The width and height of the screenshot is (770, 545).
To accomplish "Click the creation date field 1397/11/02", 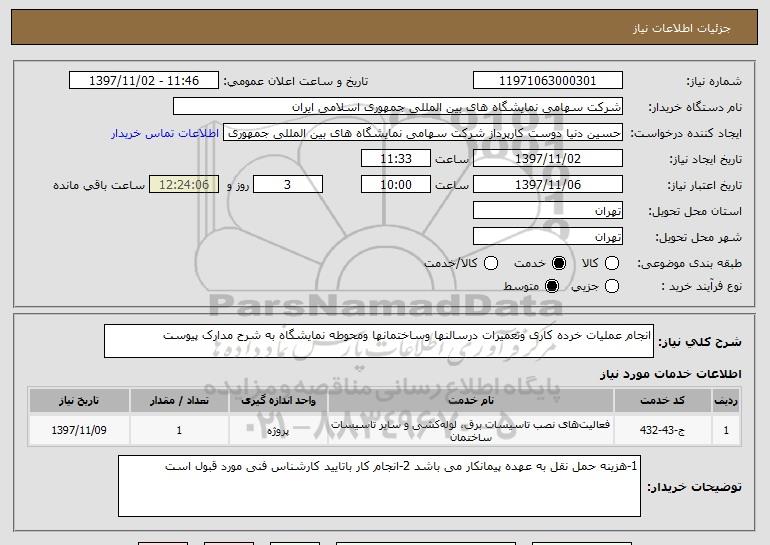I will click(548, 159).
